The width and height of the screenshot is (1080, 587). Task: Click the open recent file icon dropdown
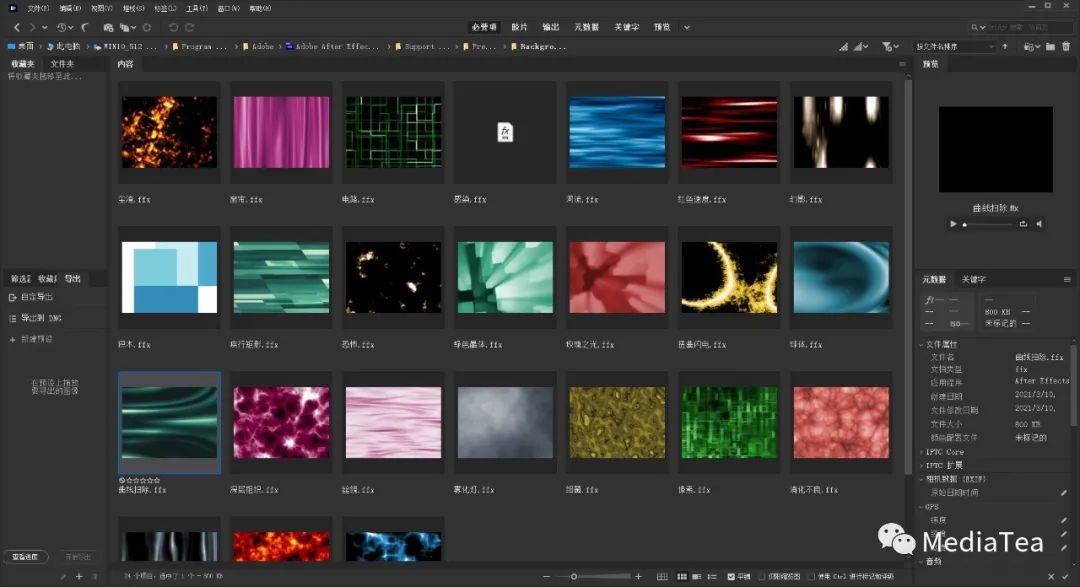[x=1031, y=46]
